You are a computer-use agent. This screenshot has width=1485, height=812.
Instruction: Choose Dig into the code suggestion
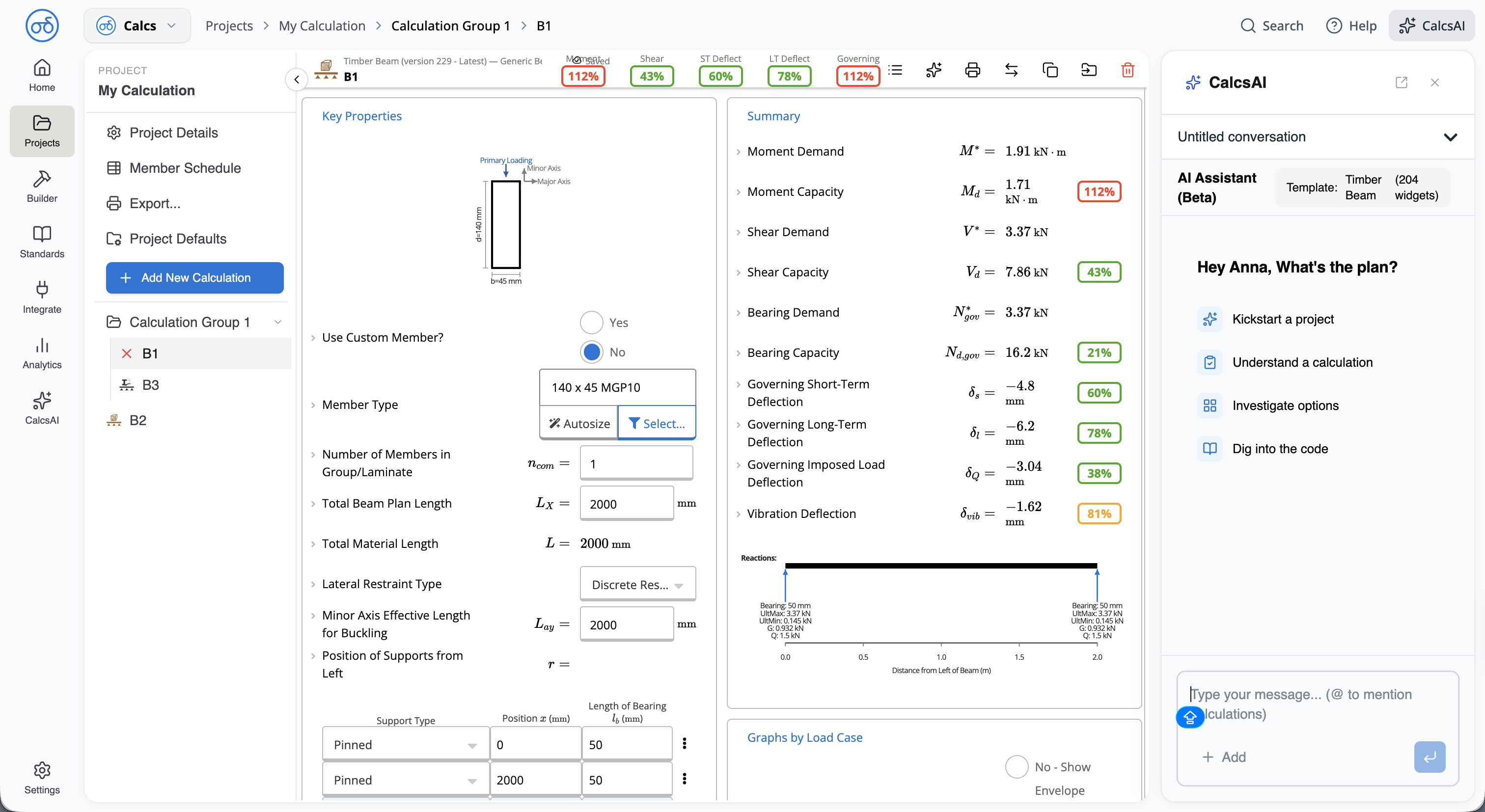pos(1264,448)
